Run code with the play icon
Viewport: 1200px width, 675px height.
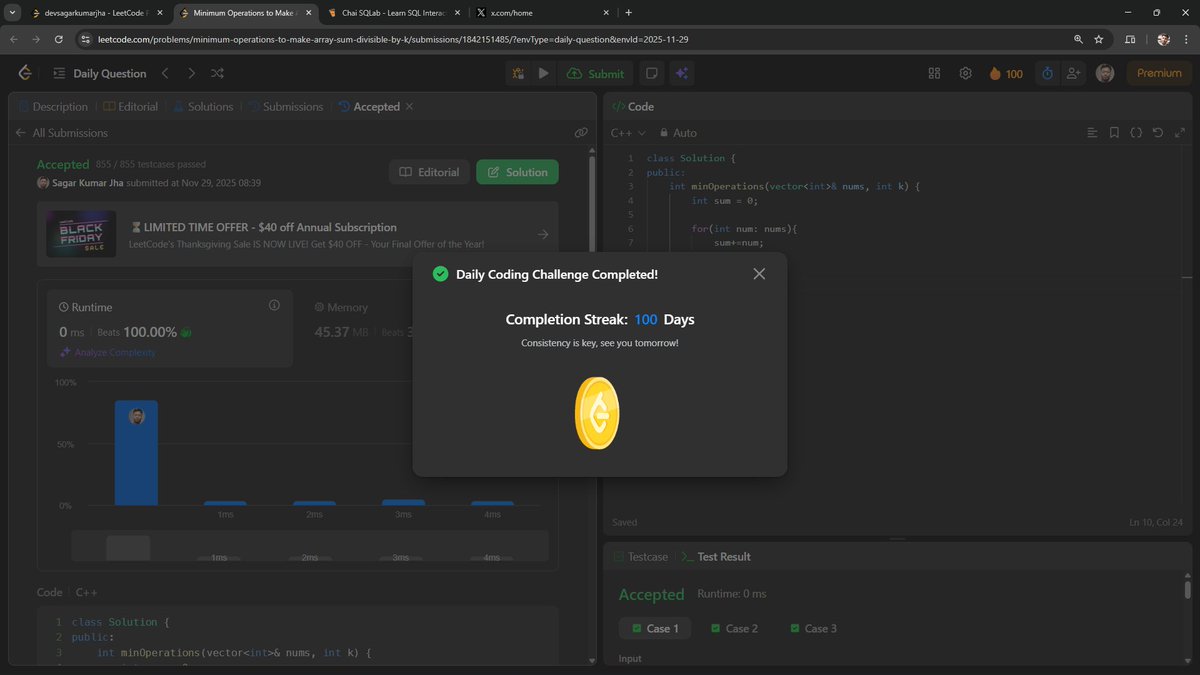click(543, 73)
